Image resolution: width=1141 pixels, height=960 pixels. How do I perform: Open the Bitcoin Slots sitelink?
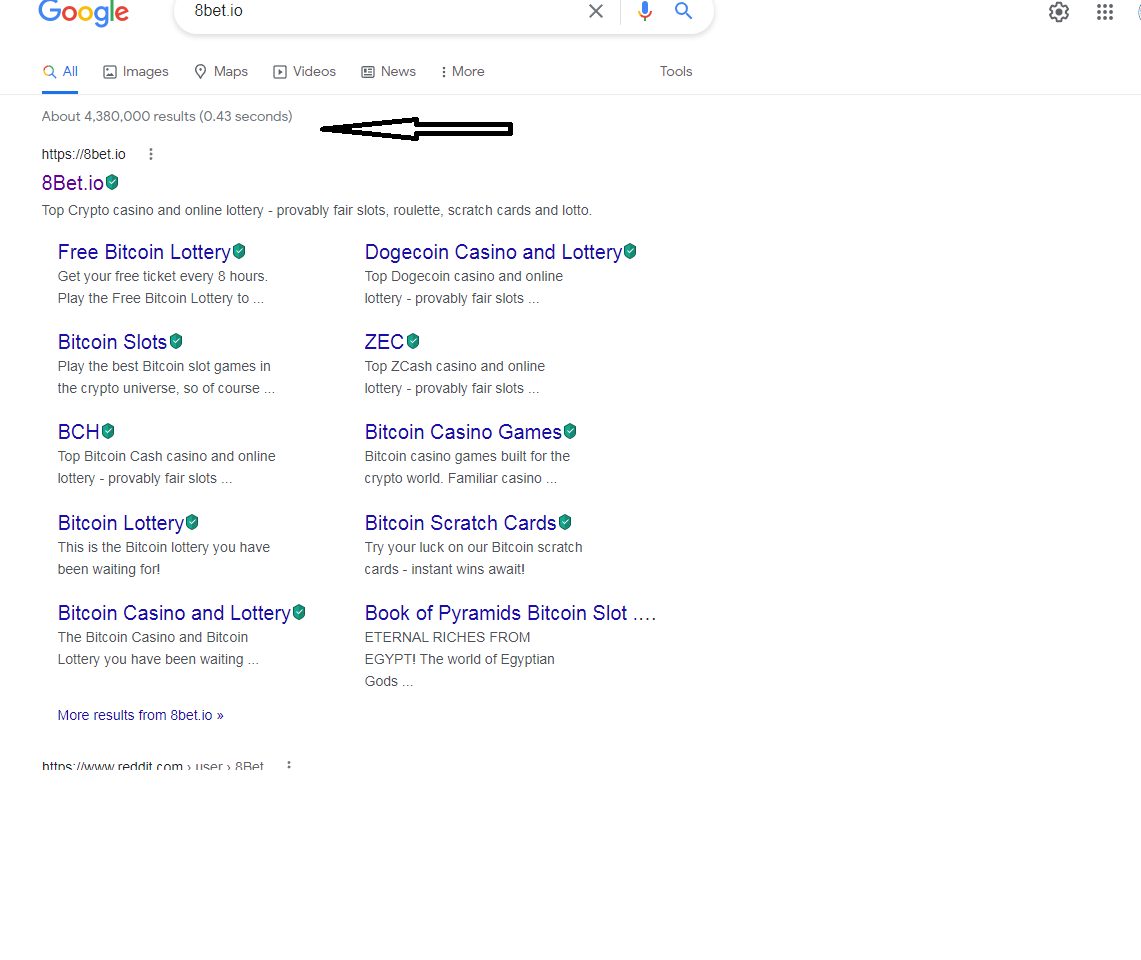pos(113,342)
